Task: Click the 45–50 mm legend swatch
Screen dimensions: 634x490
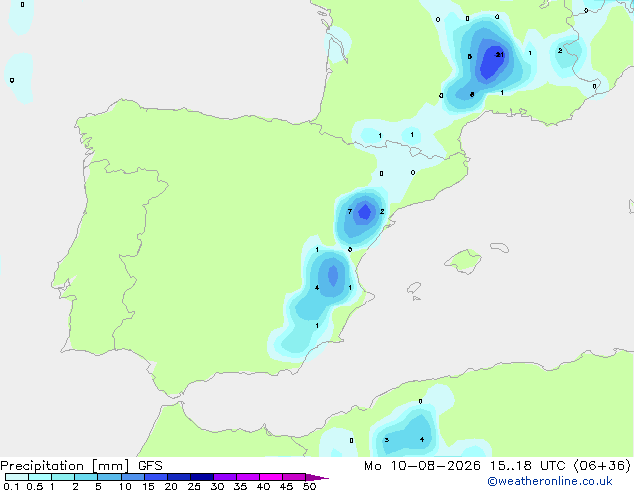Action: 294,477
